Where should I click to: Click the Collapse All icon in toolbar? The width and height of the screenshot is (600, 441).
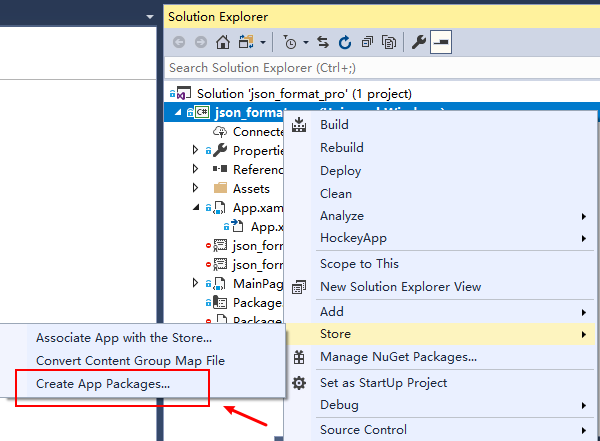[367, 42]
